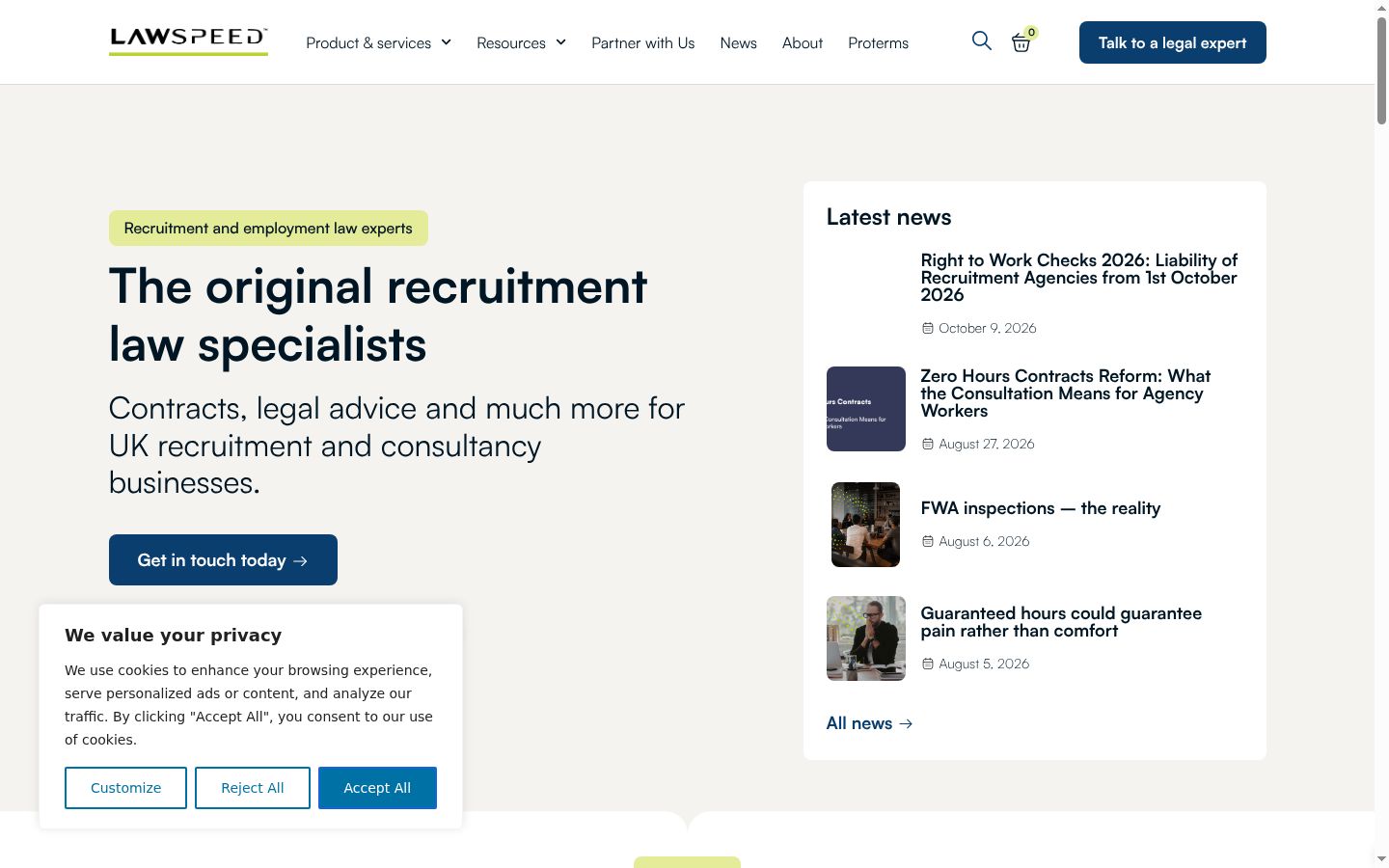Image resolution: width=1389 pixels, height=868 pixels.
Task: Expand the Product & services dropdown
Action: click(x=378, y=42)
